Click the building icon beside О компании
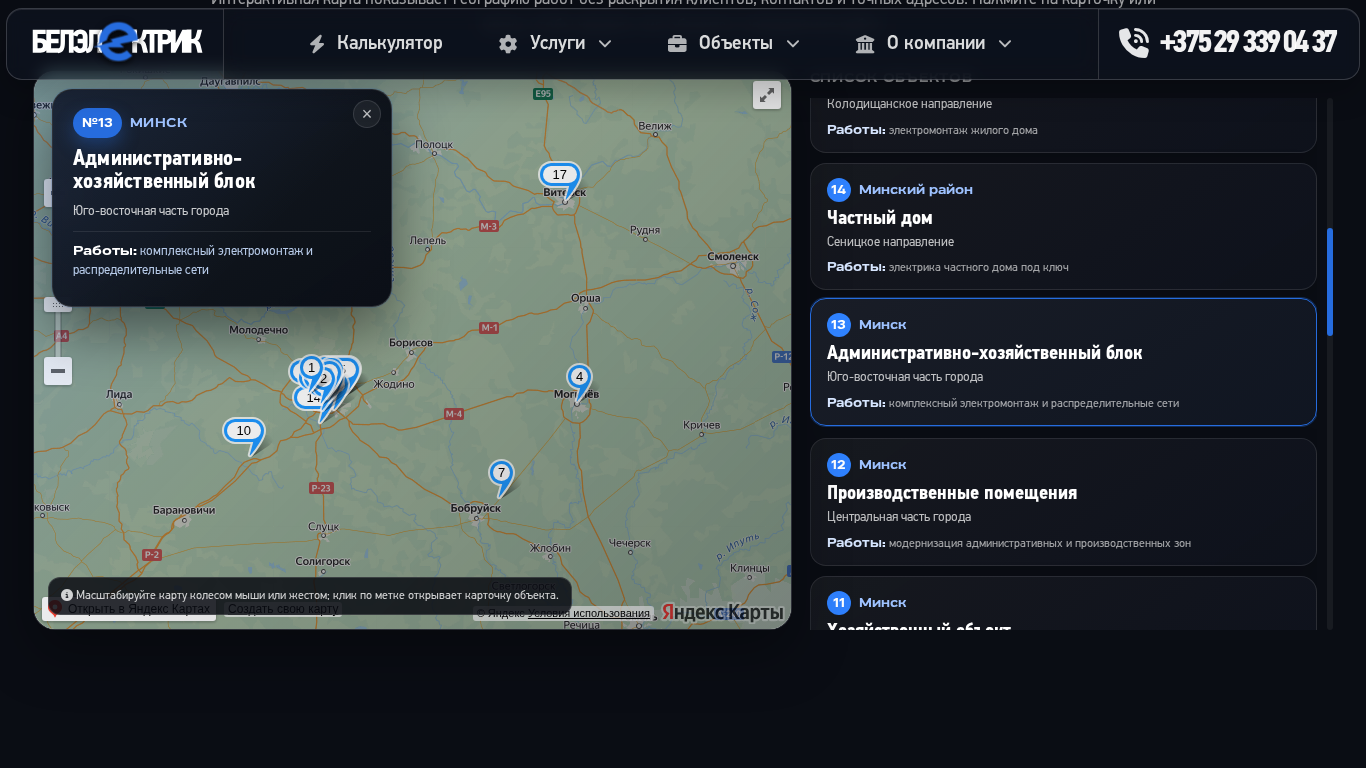 click(x=865, y=44)
